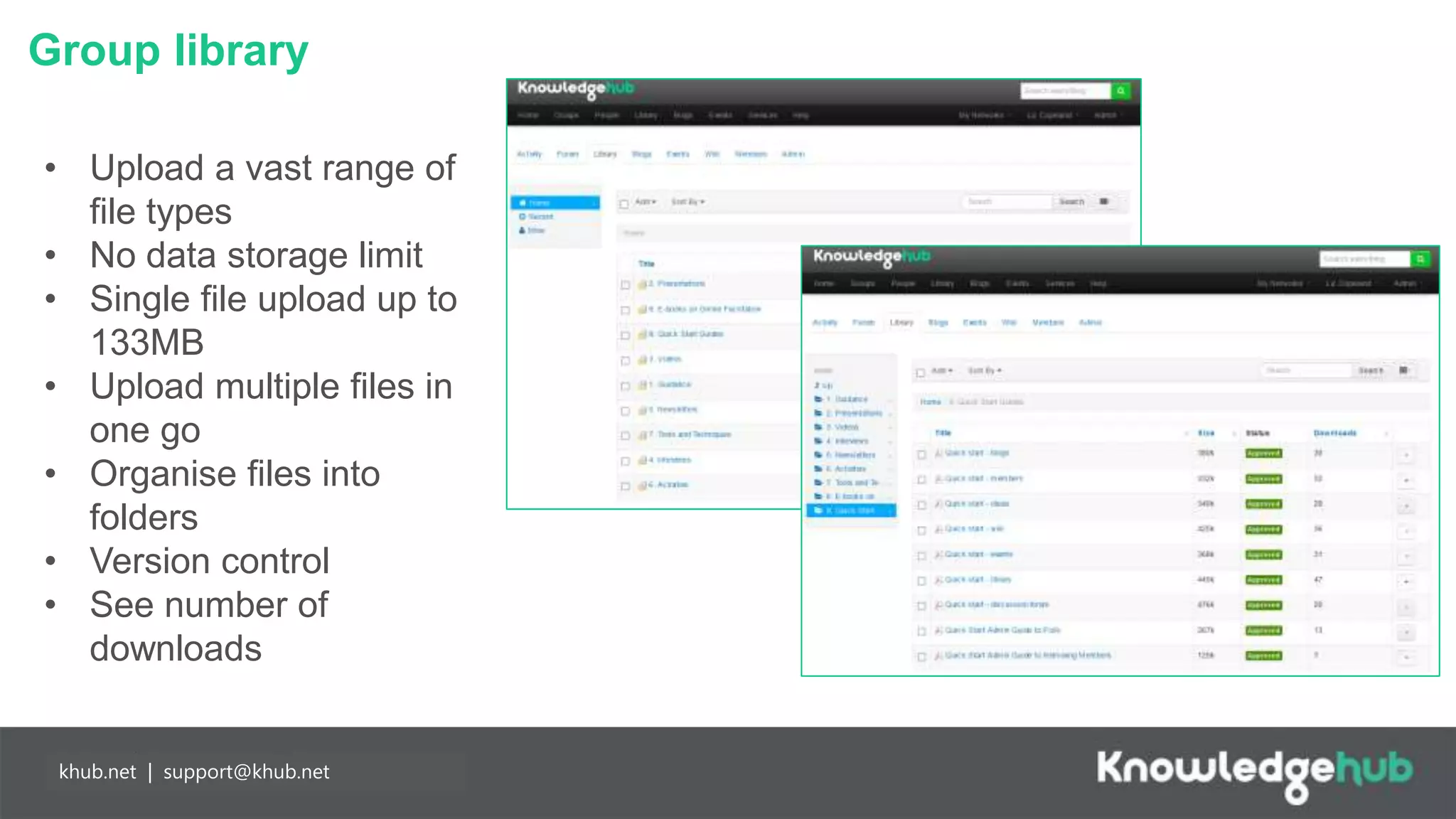Open Groups in back screenshot top navigation
Viewport: 1456px width, 819px height.
click(x=566, y=115)
